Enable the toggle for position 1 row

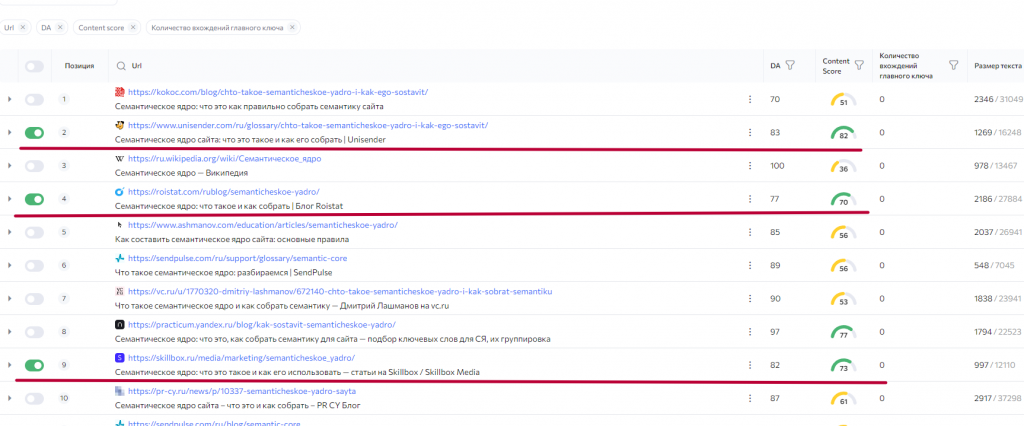click(x=35, y=99)
